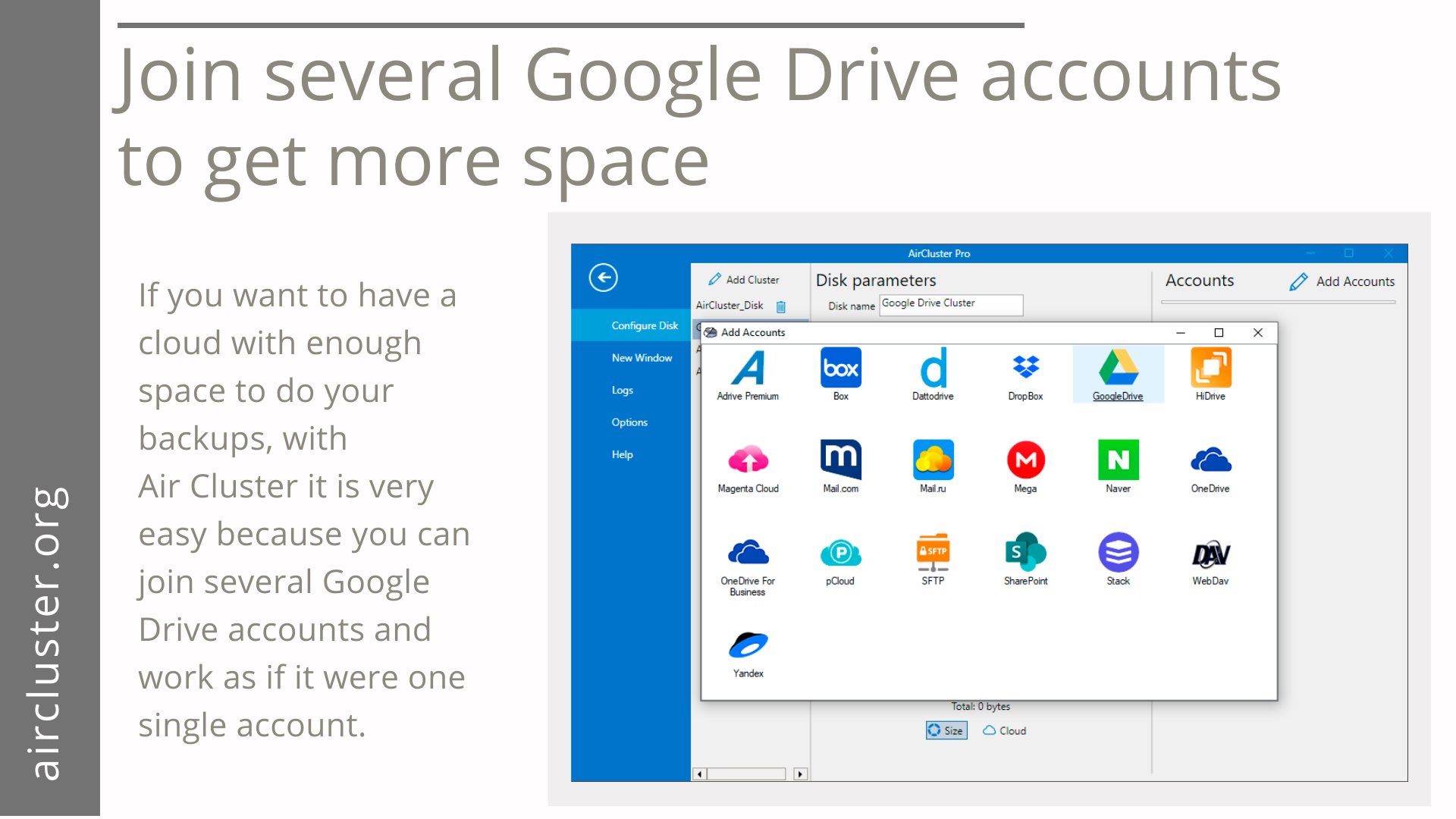Select the Magenta Cloud provider
The image size is (1456, 819).
[x=748, y=467]
